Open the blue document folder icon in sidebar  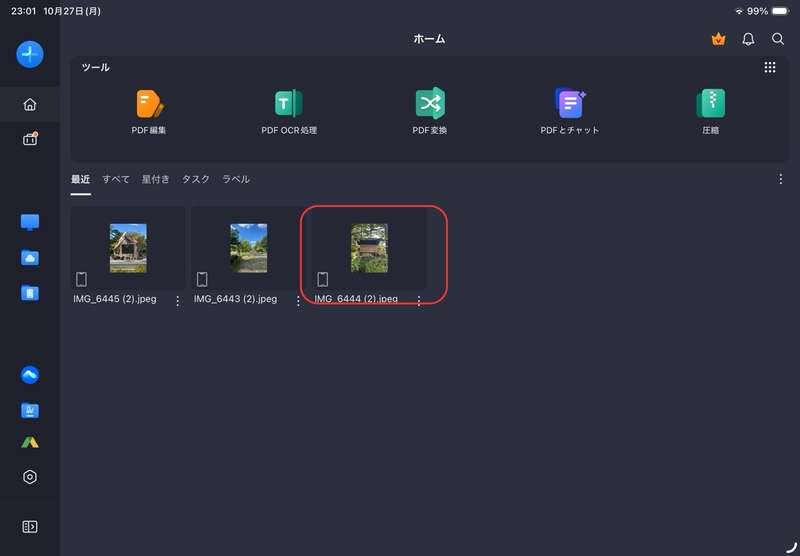pyautogui.click(x=30, y=293)
